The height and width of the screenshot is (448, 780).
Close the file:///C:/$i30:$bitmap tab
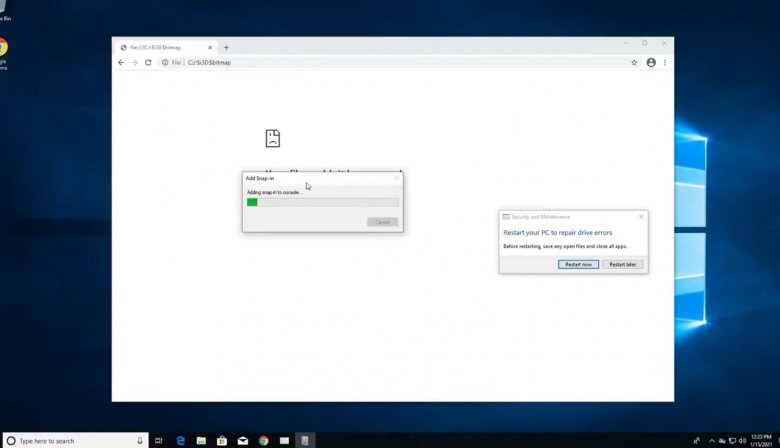point(210,47)
